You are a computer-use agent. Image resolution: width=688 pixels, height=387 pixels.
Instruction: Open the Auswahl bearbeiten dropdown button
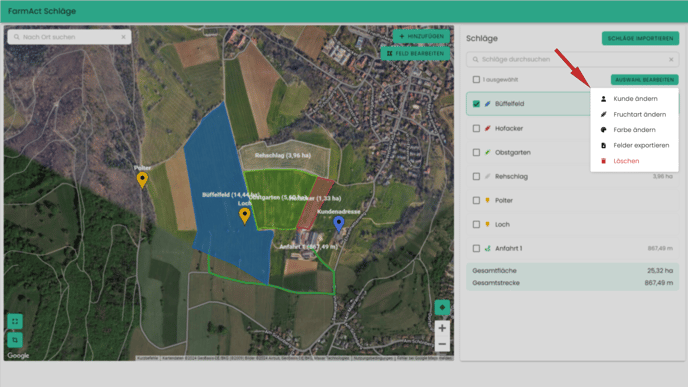coord(645,79)
